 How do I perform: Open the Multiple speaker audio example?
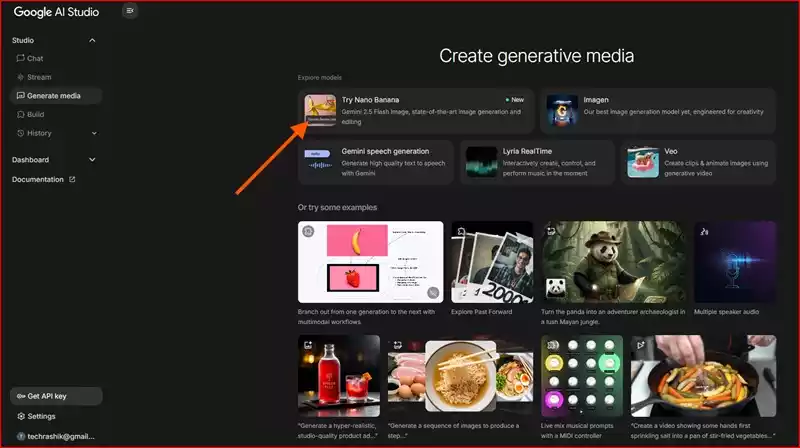(x=735, y=262)
